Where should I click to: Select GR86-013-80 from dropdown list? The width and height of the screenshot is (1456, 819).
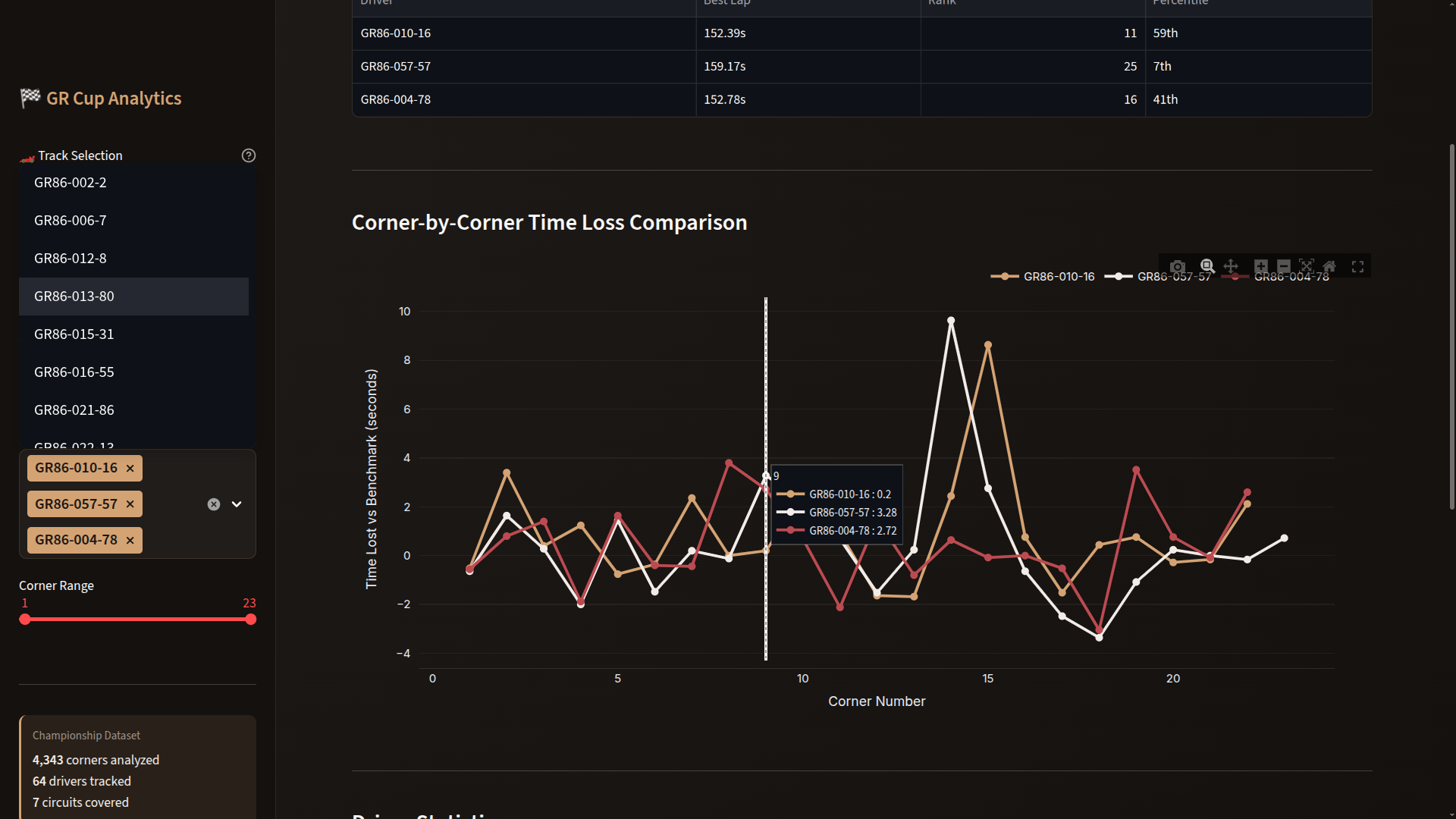tap(74, 297)
